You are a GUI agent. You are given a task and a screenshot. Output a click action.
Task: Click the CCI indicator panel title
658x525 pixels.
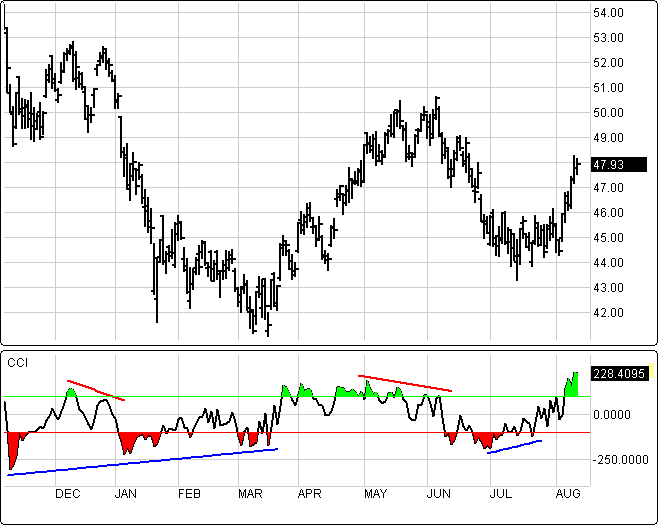click(18, 363)
